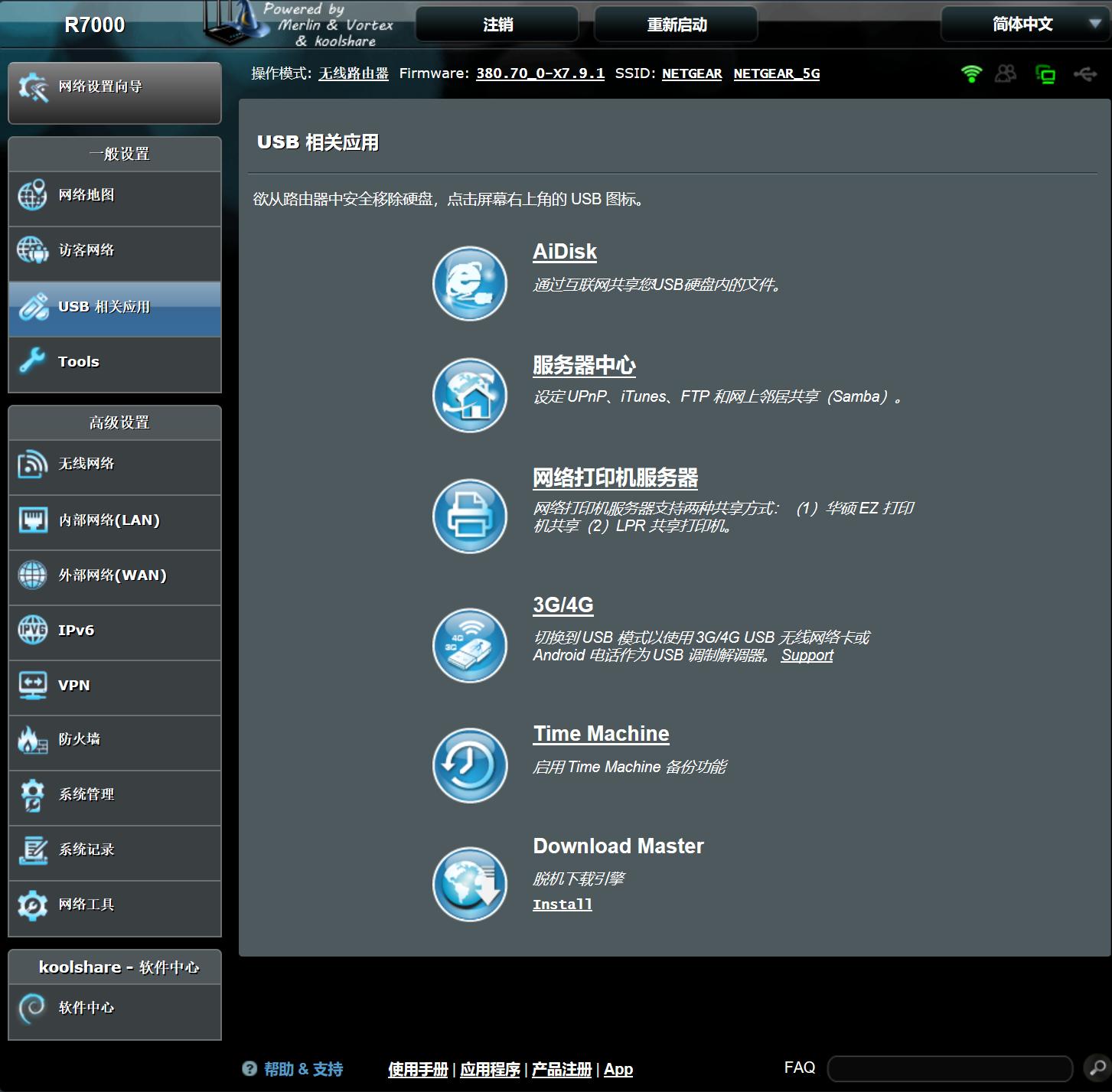
Task: Click Install under Download Master
Action: 563,905
